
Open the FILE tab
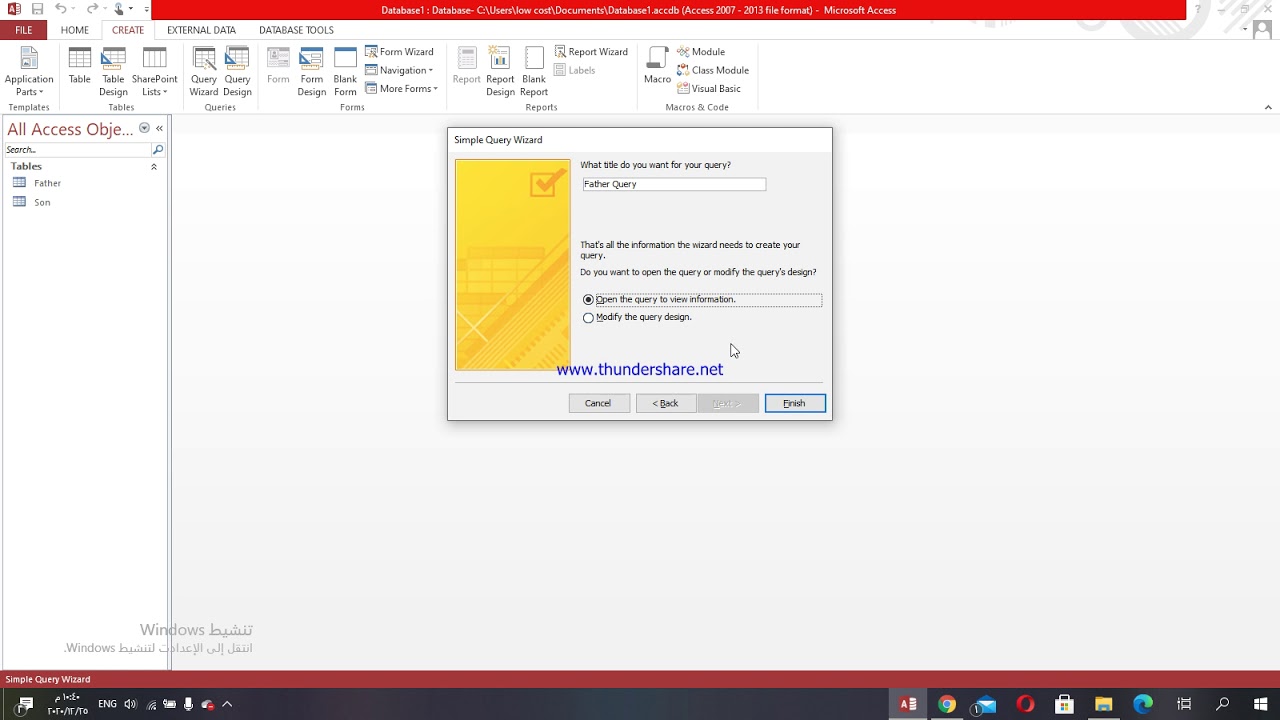pyautogui.click(x=23, y=30)
